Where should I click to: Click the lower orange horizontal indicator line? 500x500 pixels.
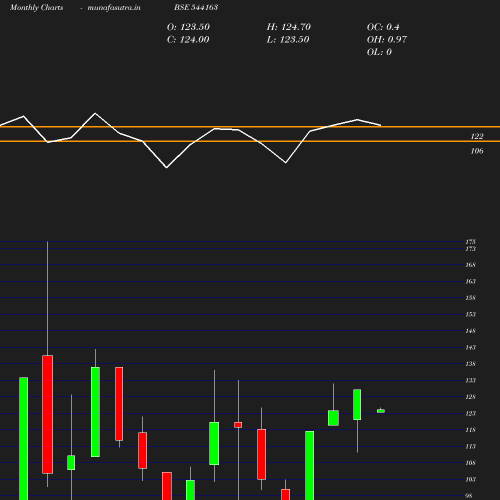pyautogui.click(x=250, y=142)
